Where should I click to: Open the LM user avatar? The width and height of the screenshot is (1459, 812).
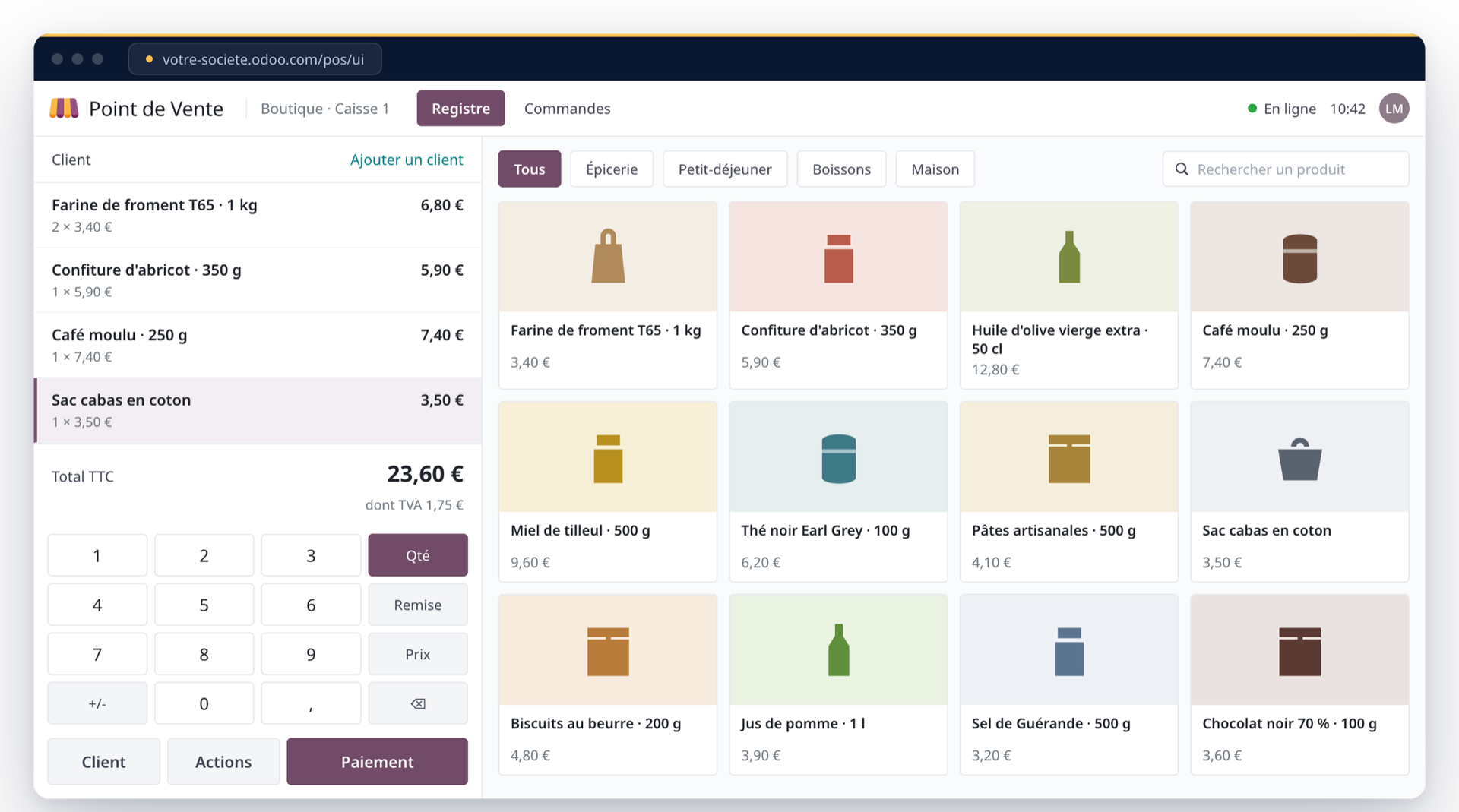tap(1394, 109)
